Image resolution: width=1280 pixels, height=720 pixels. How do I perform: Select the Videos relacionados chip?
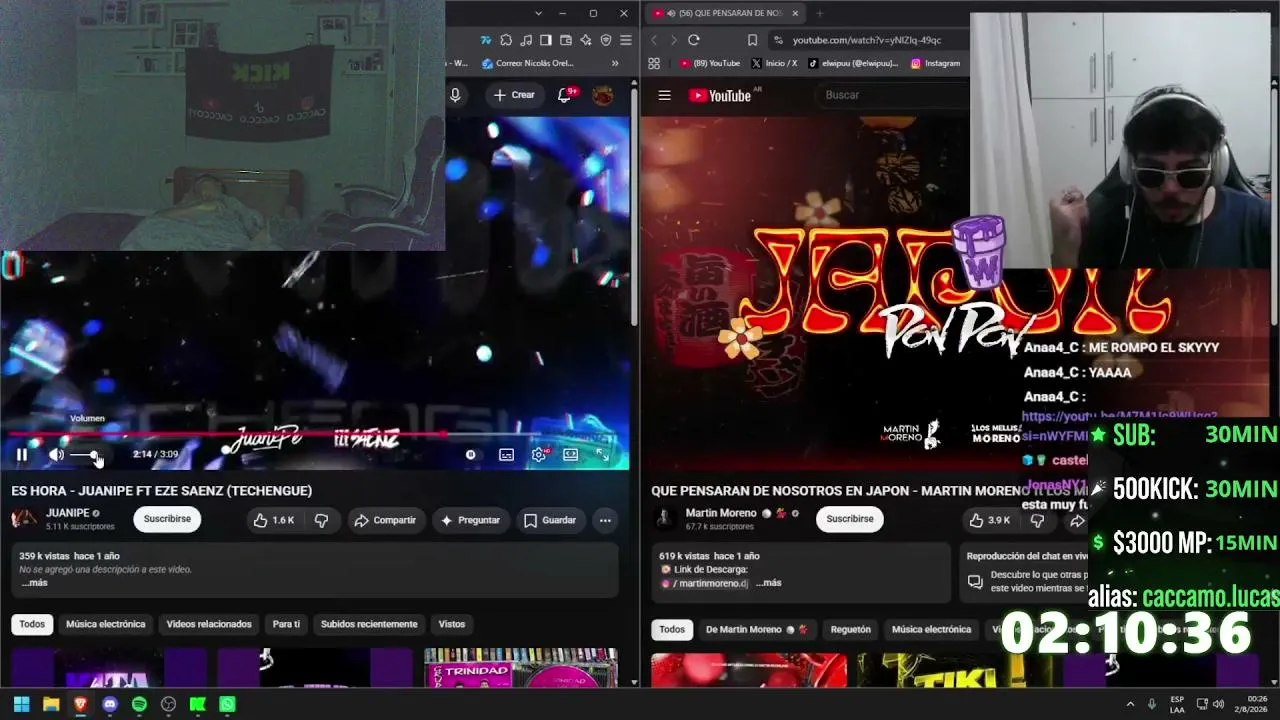pyautogui.click(x=209, y=624)
